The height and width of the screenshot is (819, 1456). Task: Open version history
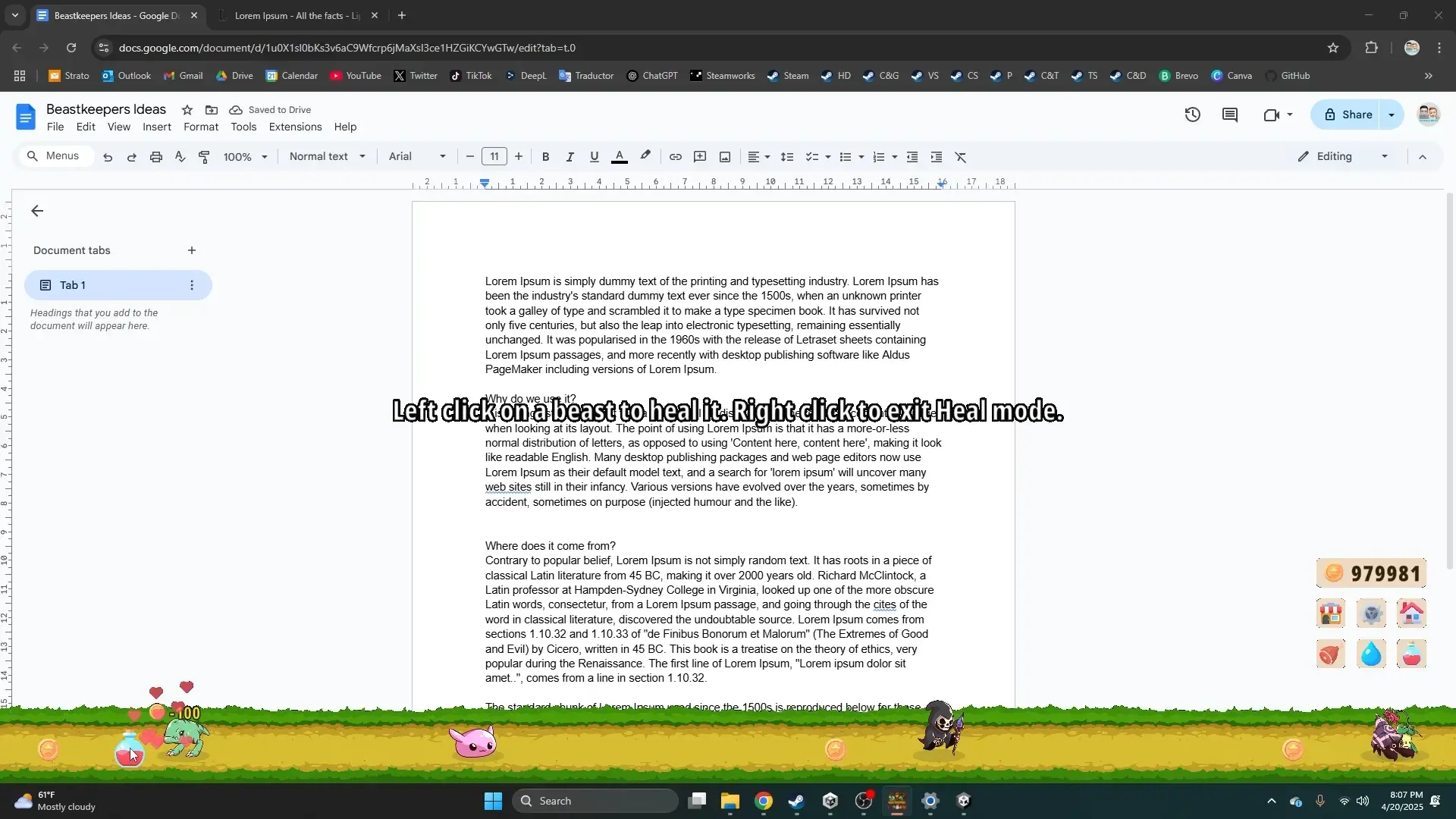(x=1192, y=115)
